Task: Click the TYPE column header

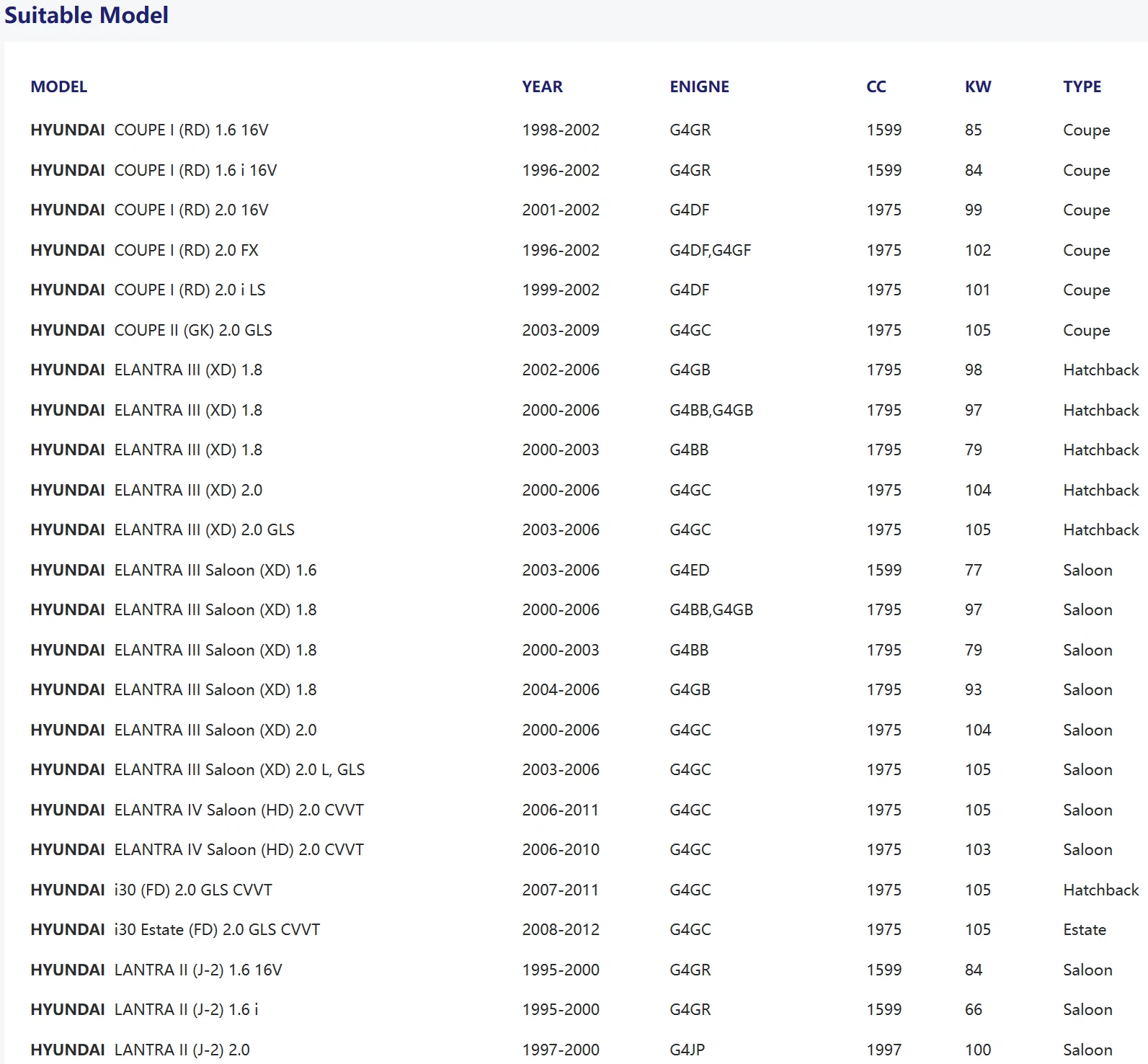Action: pos(1082,86)
